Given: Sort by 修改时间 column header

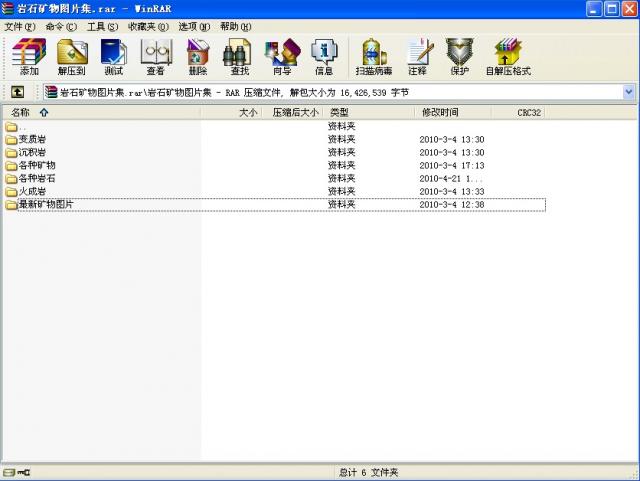Looking at the screenshot, I should [x=440, y=113].
